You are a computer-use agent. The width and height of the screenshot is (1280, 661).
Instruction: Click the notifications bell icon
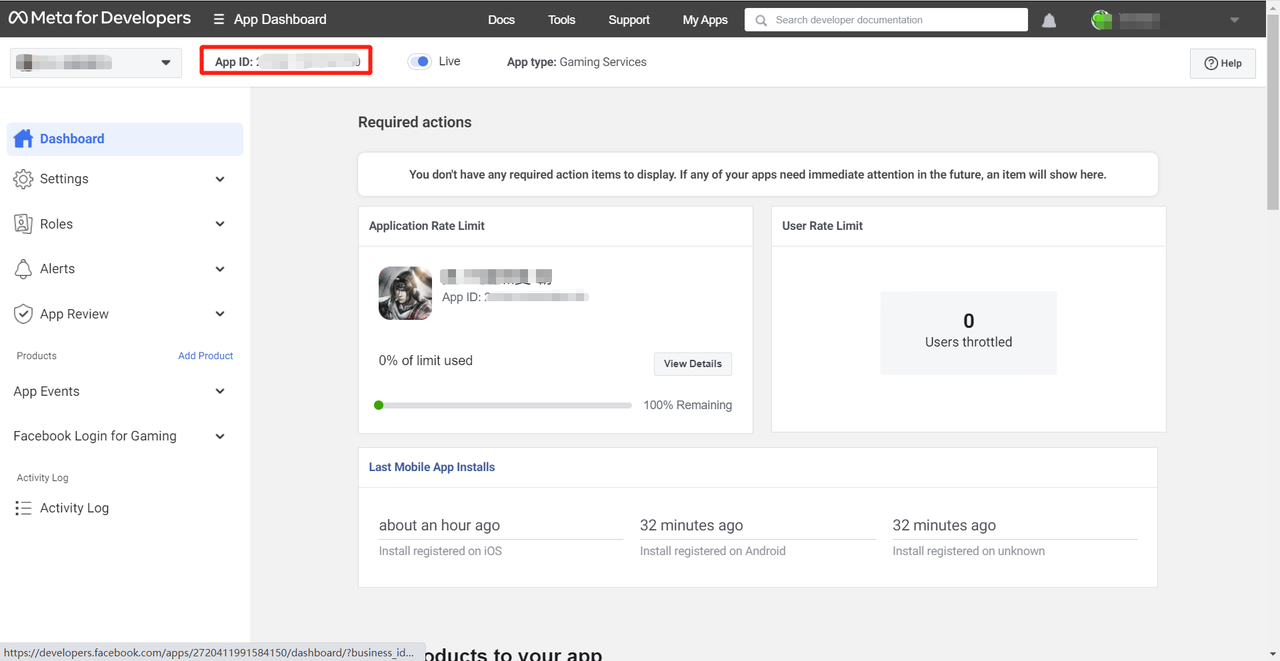[1049, 20]
